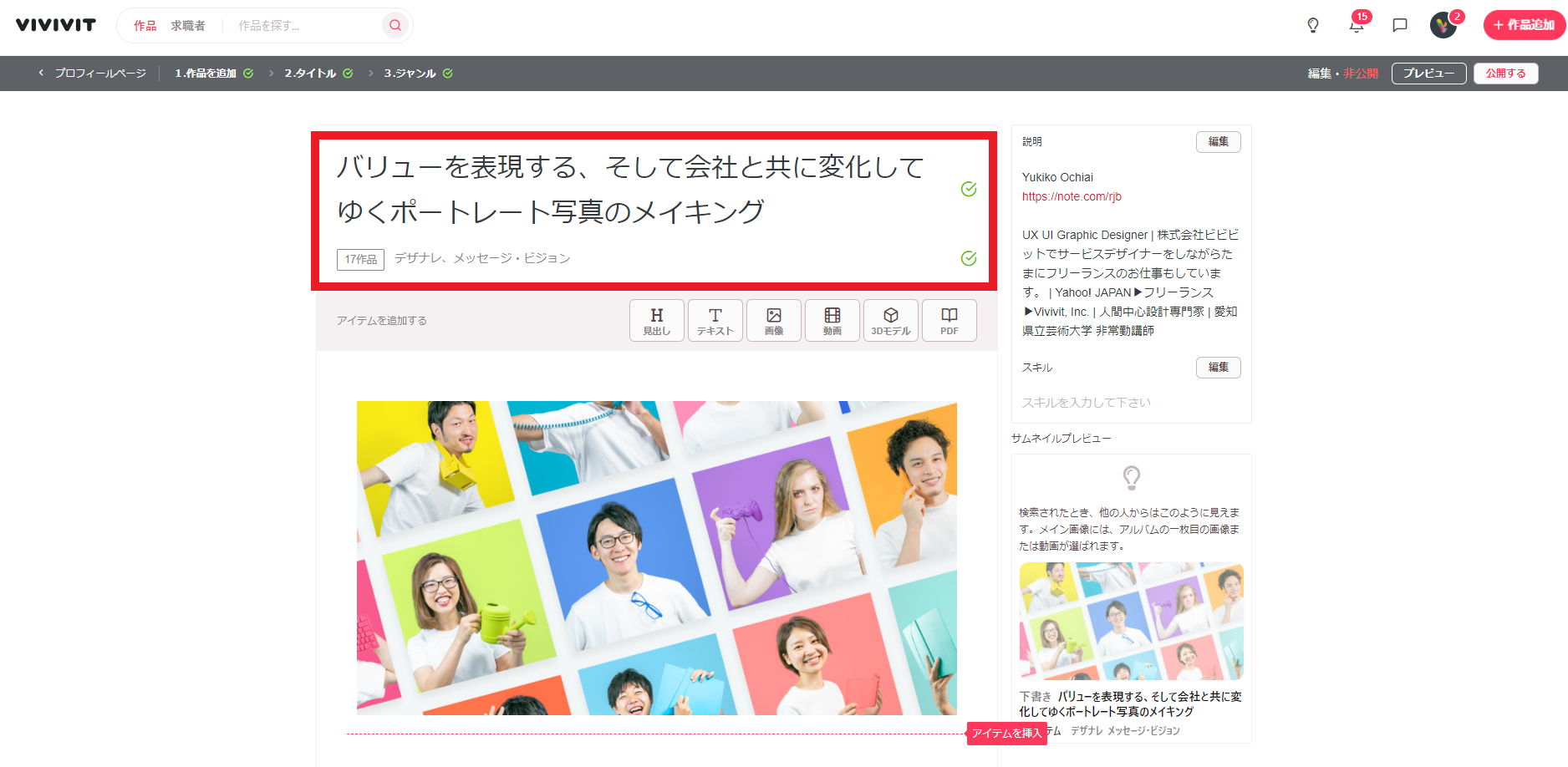Select the 見出し heading insert tool

(x=656, y=320)
